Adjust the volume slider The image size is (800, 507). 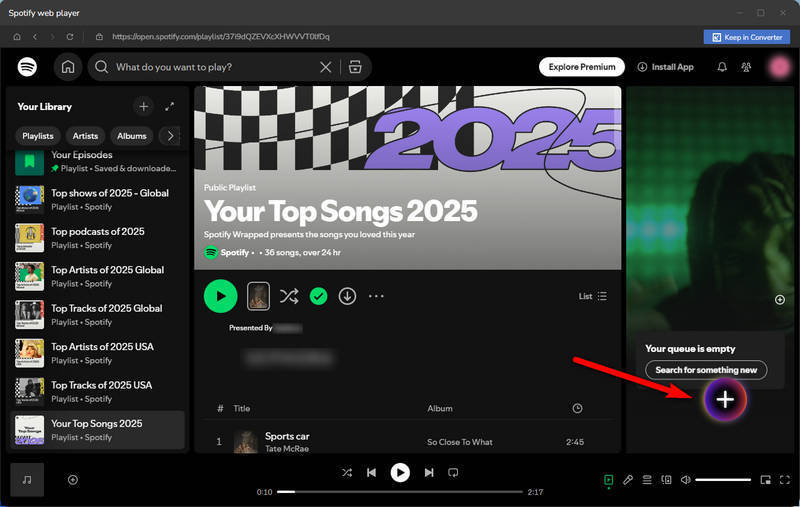[723, 480]
